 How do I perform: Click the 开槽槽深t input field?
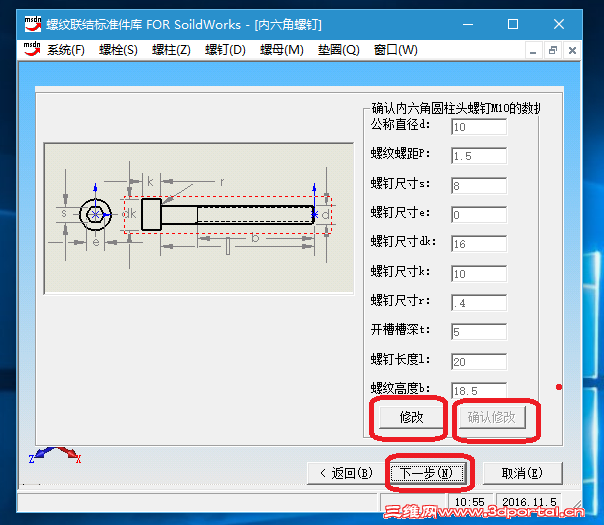click(x=479, y=332)
